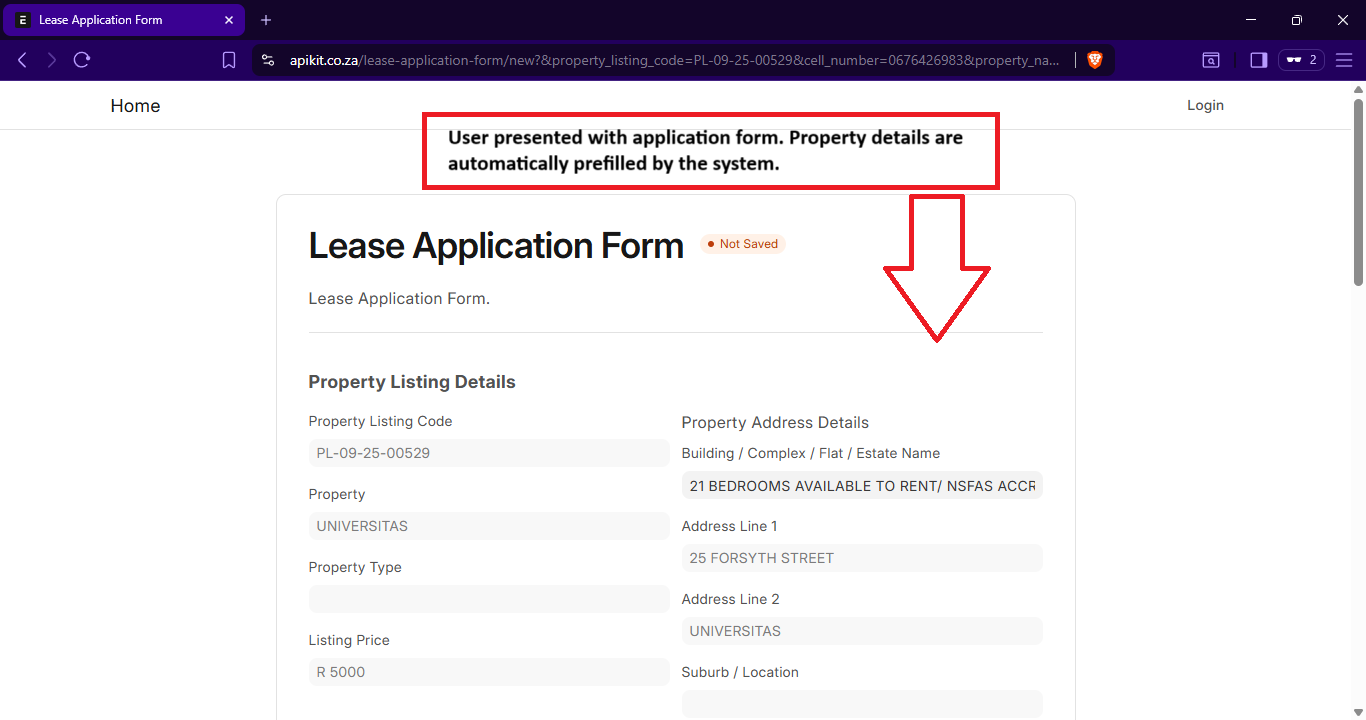Open the Brave hamburger menu
Screen dimensions: 1366x720
1344,60
